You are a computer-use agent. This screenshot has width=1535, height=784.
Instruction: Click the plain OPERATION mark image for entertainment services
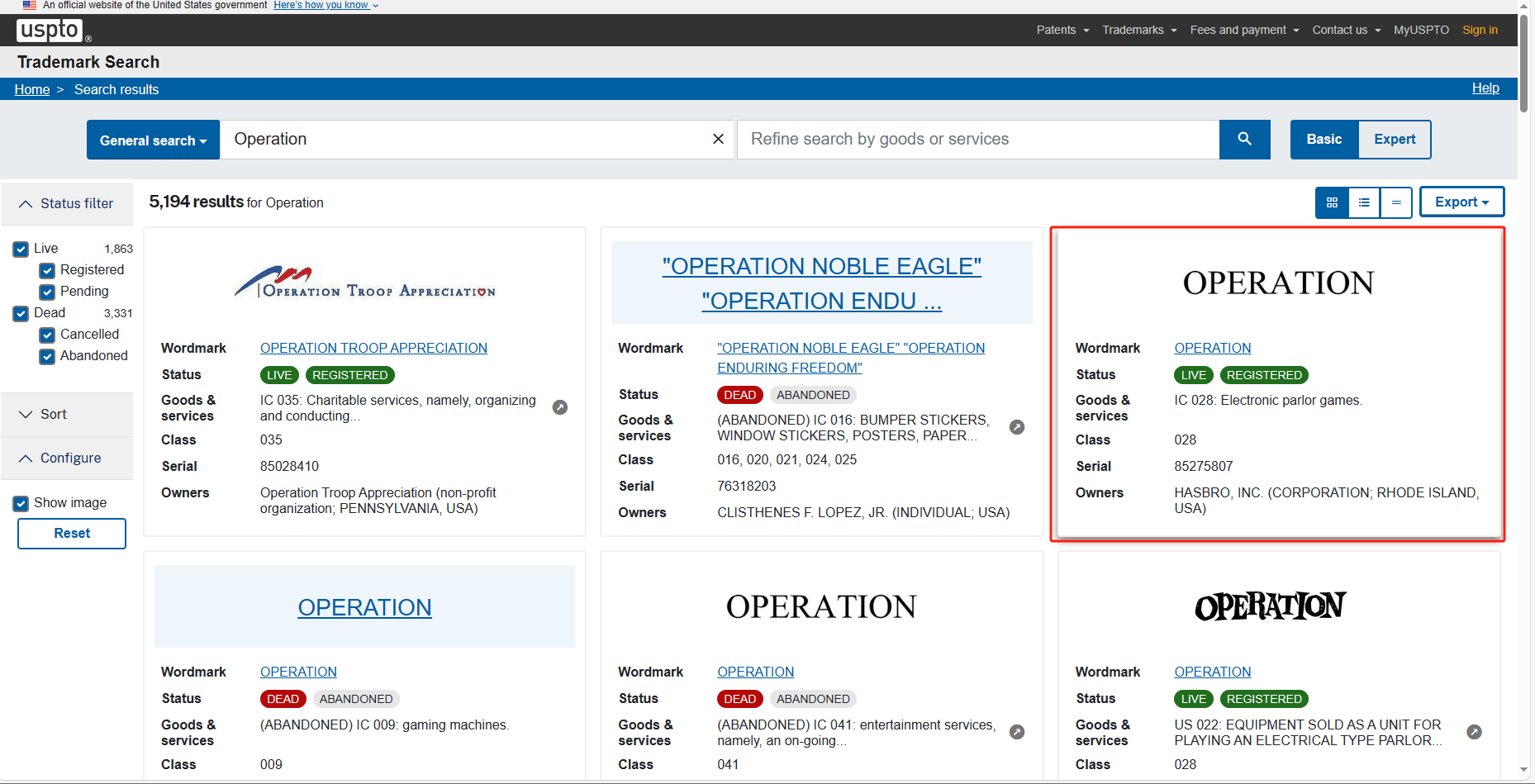coord(821,607)
